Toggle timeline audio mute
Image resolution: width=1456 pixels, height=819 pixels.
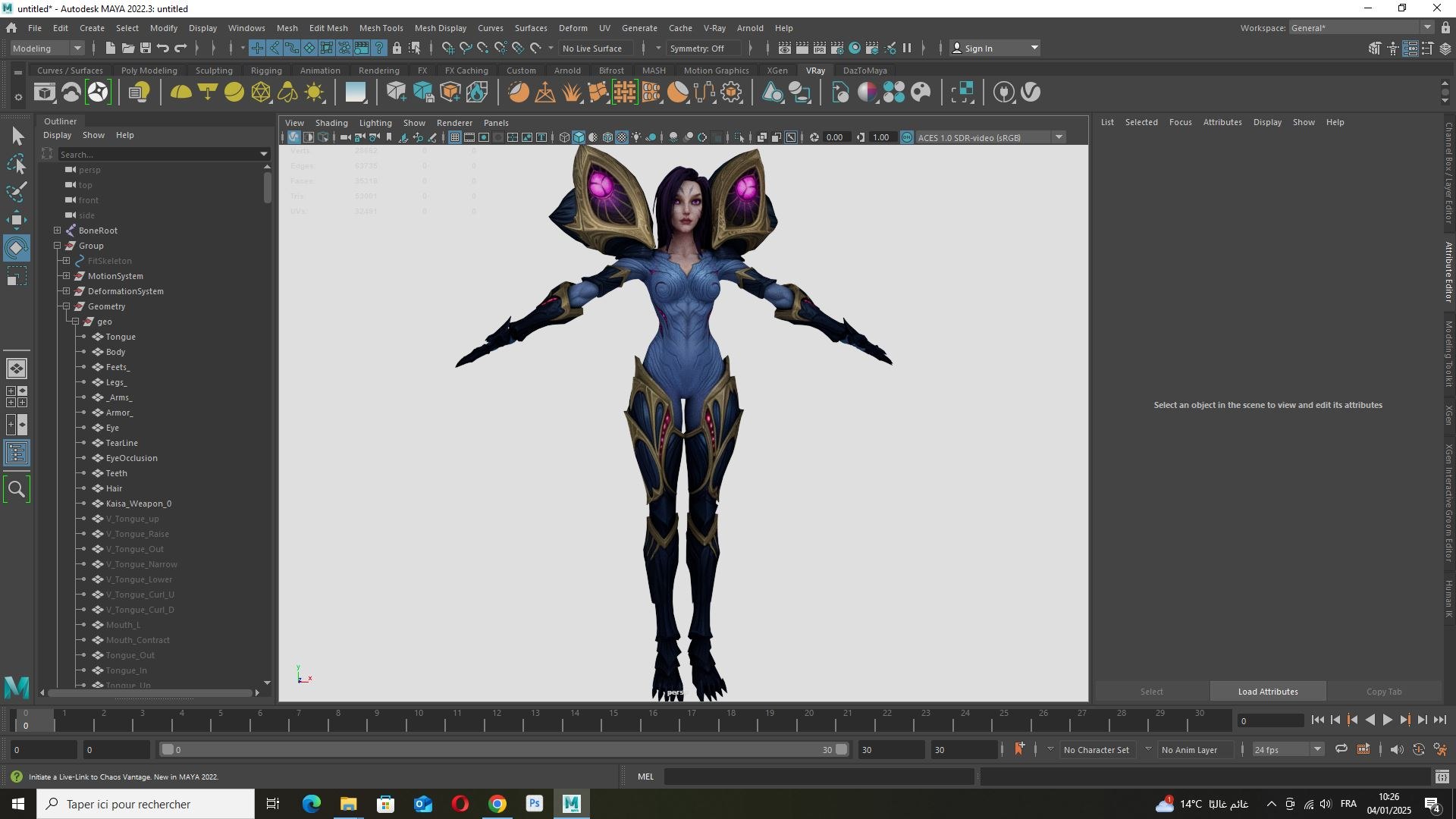(1396, 749)
